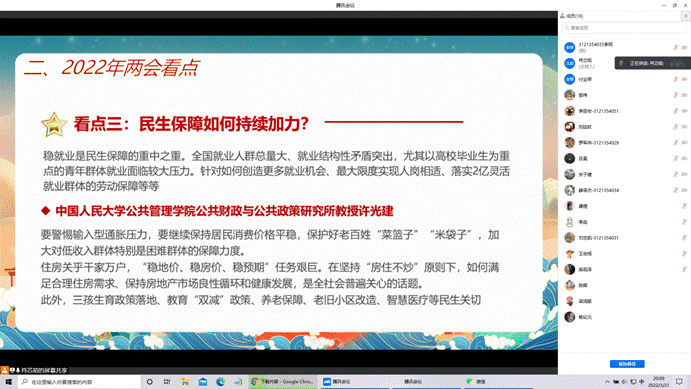Open Microsoft Edge from the taskbar
The height and width of the screenshot is (389, 691).
(220, 382)
